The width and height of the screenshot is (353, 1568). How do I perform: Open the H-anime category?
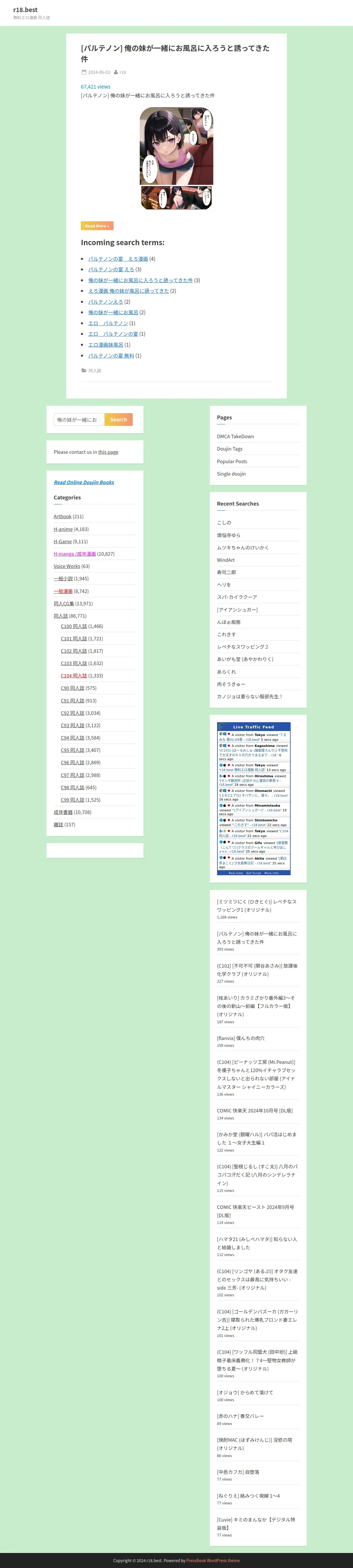pos(63,529)
